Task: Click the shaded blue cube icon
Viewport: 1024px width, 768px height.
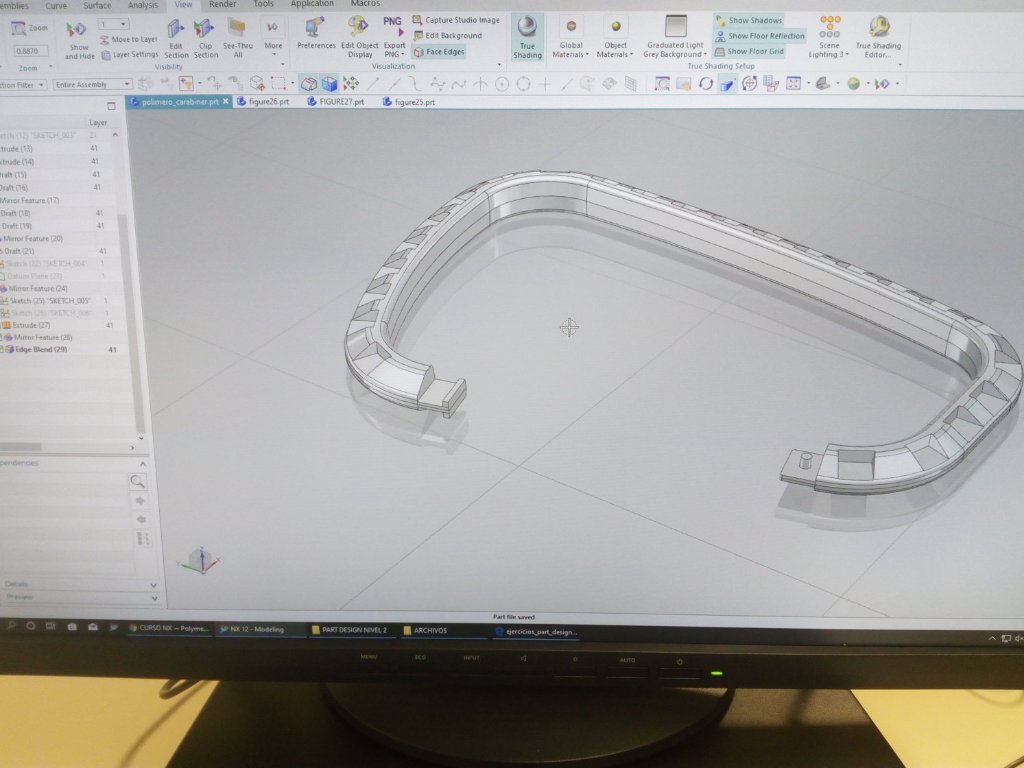Action: [x=330, y=84]
